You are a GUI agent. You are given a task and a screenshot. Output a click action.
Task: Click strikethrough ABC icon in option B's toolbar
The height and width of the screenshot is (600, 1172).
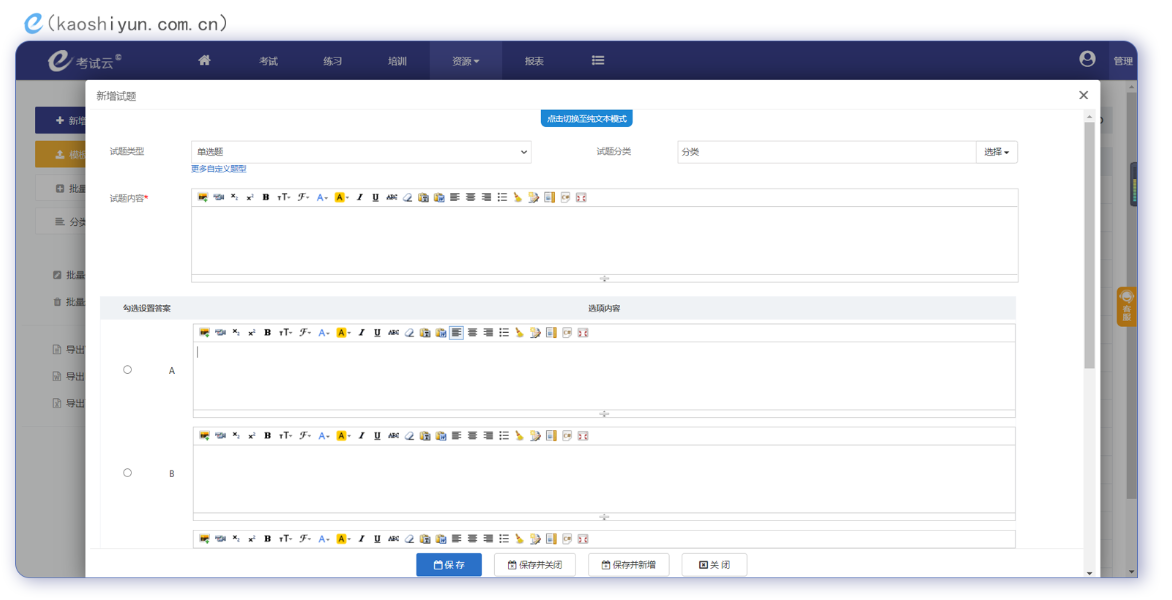393,436
